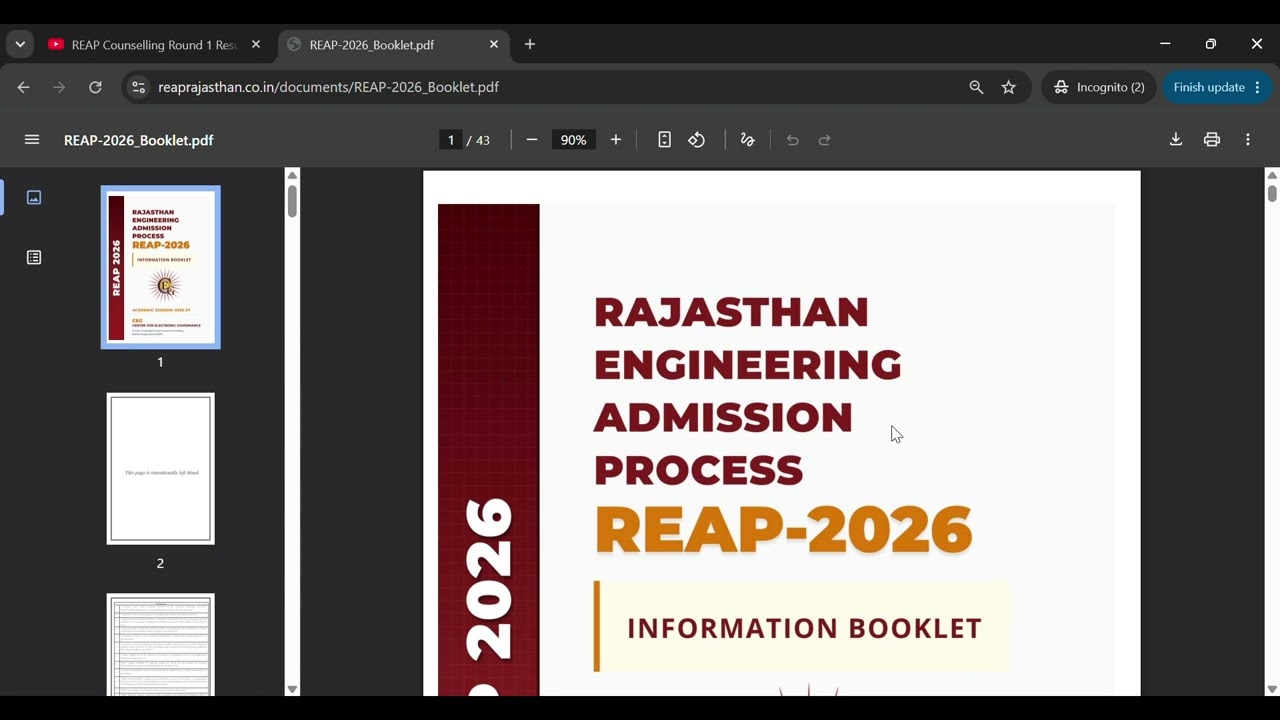Click the 90% zoom level field
The width and height of the screenshot is (1280, 720).
574,140
